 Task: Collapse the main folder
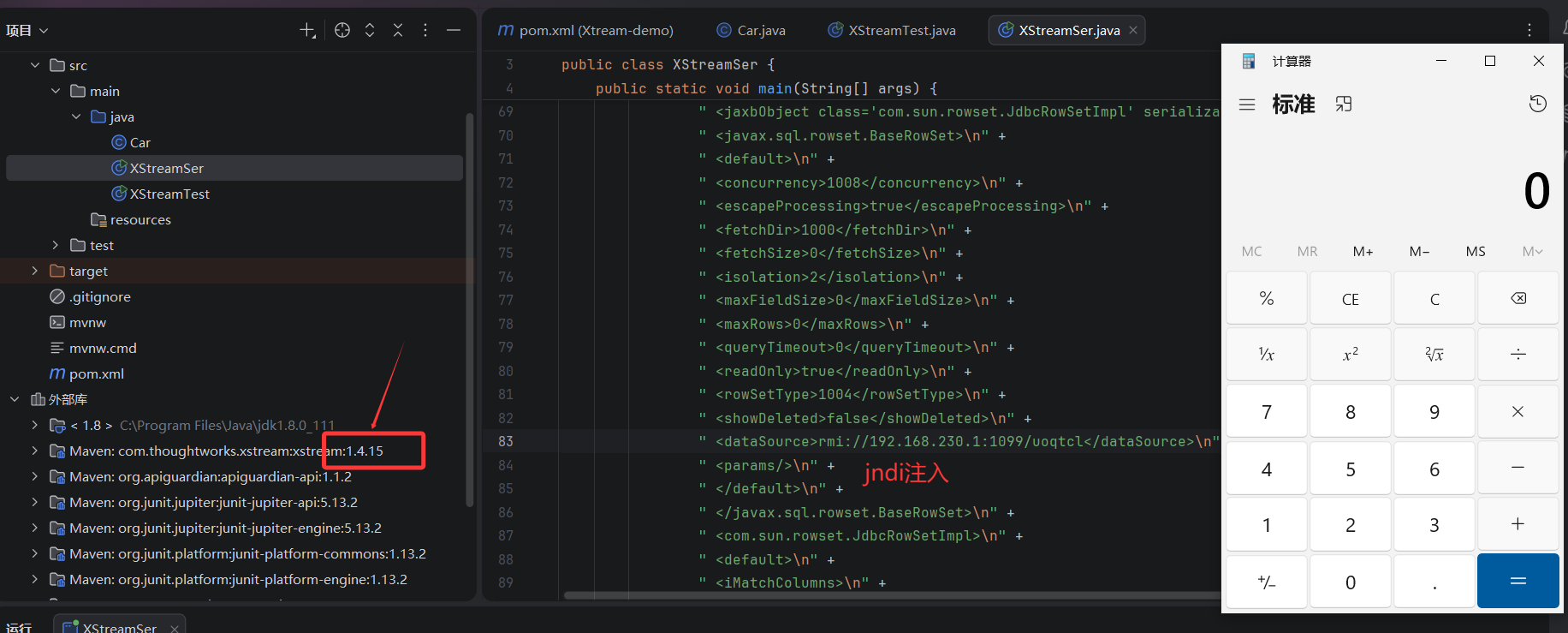coord(56,91)
